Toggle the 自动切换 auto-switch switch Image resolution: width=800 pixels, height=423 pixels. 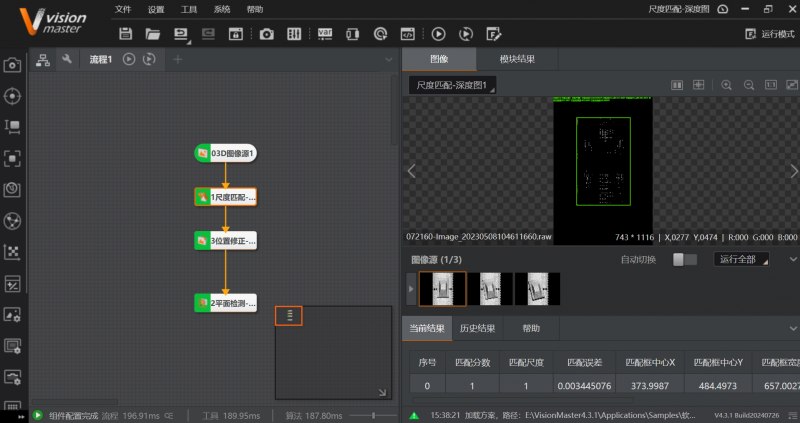(684, 260)
